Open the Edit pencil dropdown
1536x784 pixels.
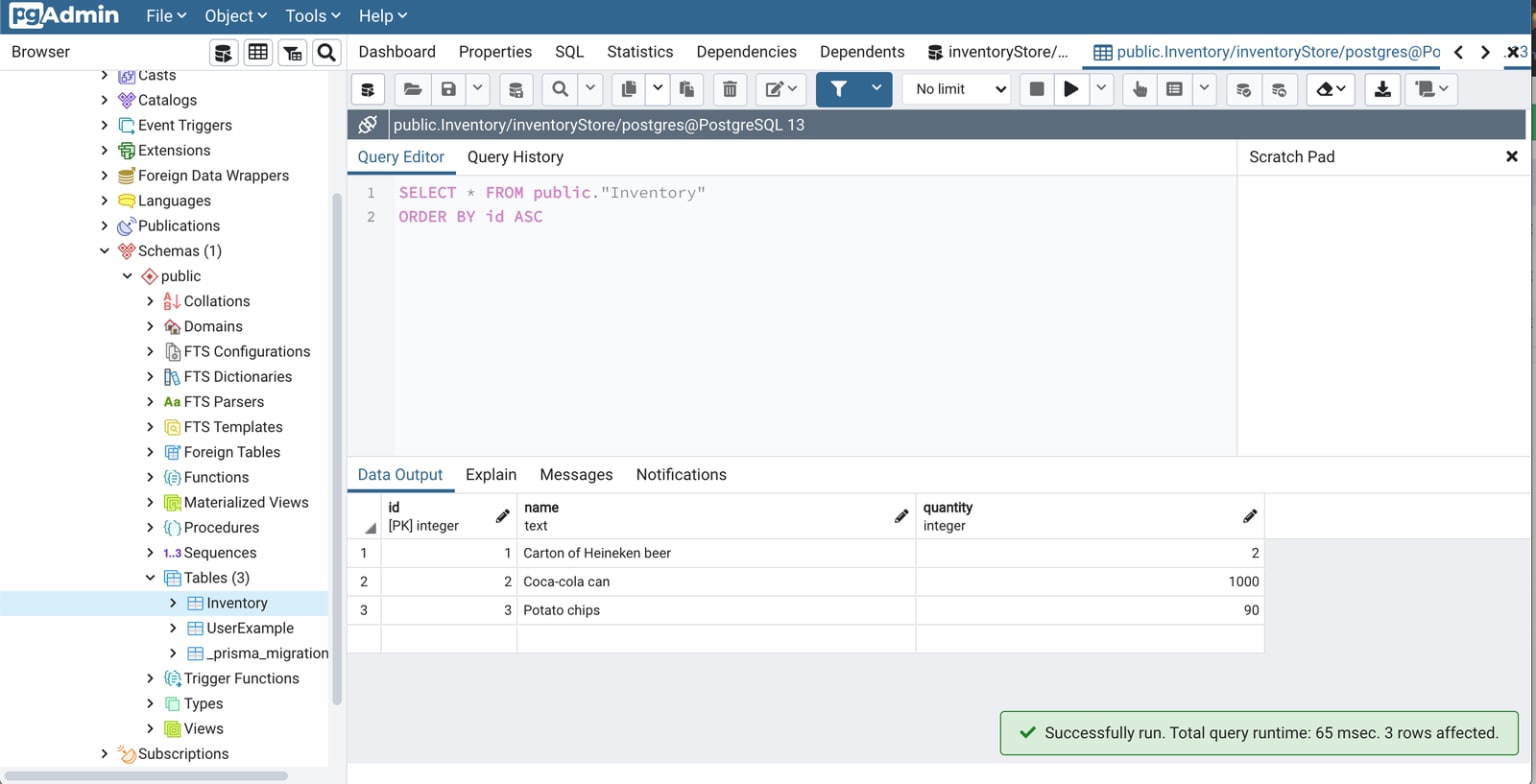[781, 89]
